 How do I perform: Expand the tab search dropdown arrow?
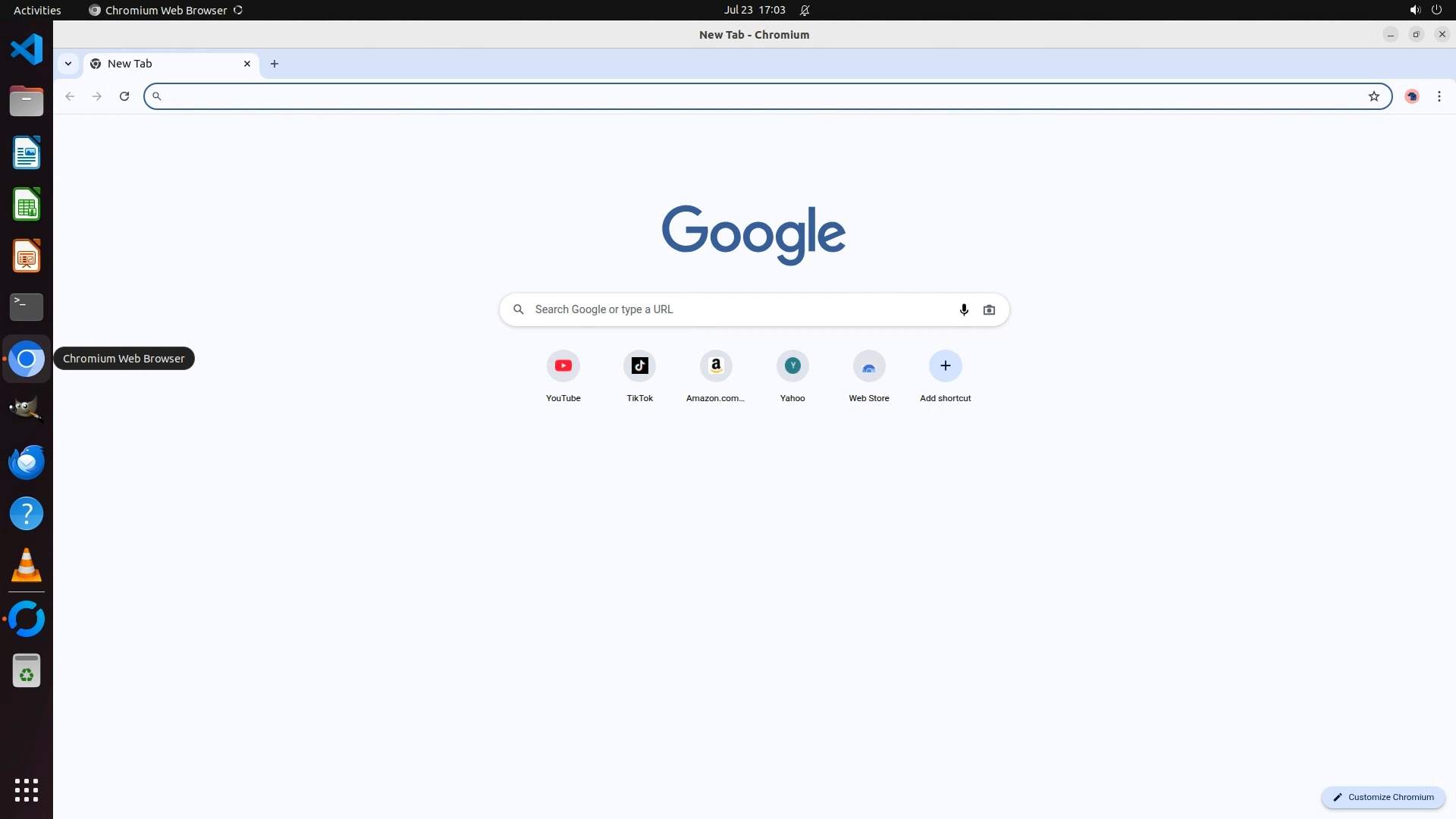(68, 64)
